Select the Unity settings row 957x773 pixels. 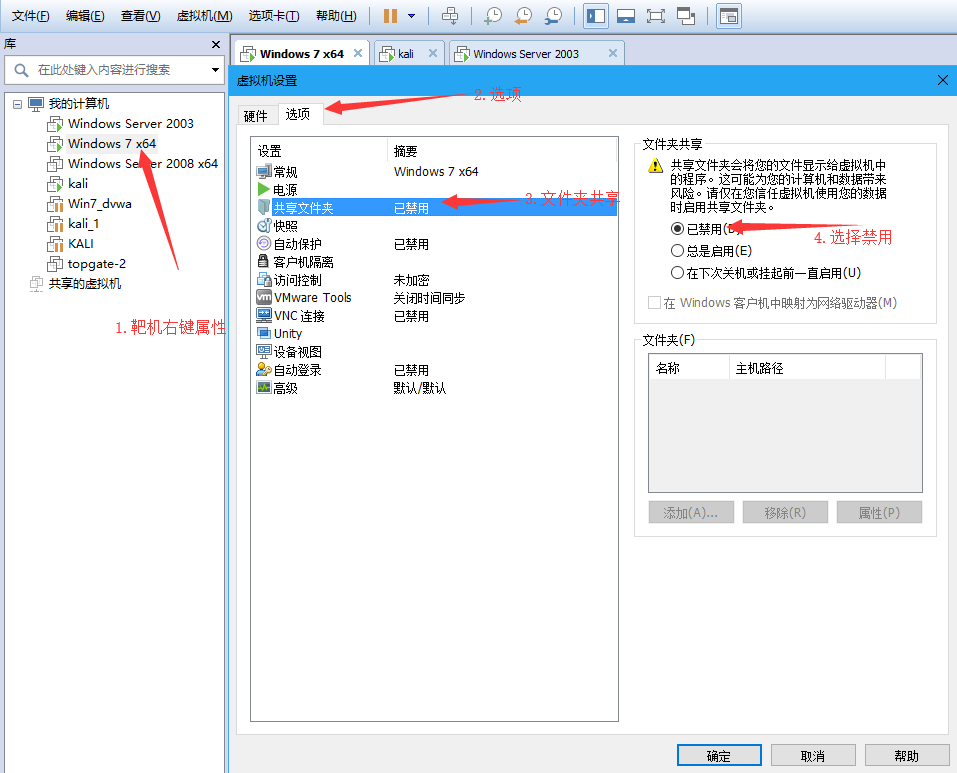pyautogui.click(x=436, y=334)
